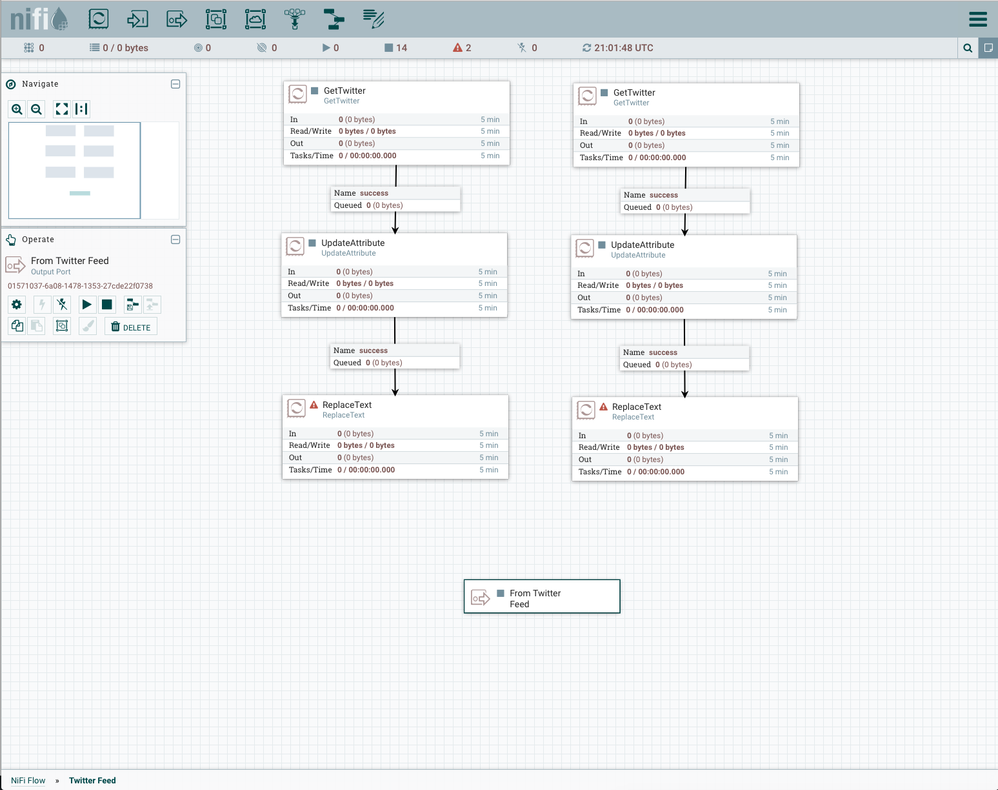Open the global hamburger menu
998x790 pixels.
point(977,19)
